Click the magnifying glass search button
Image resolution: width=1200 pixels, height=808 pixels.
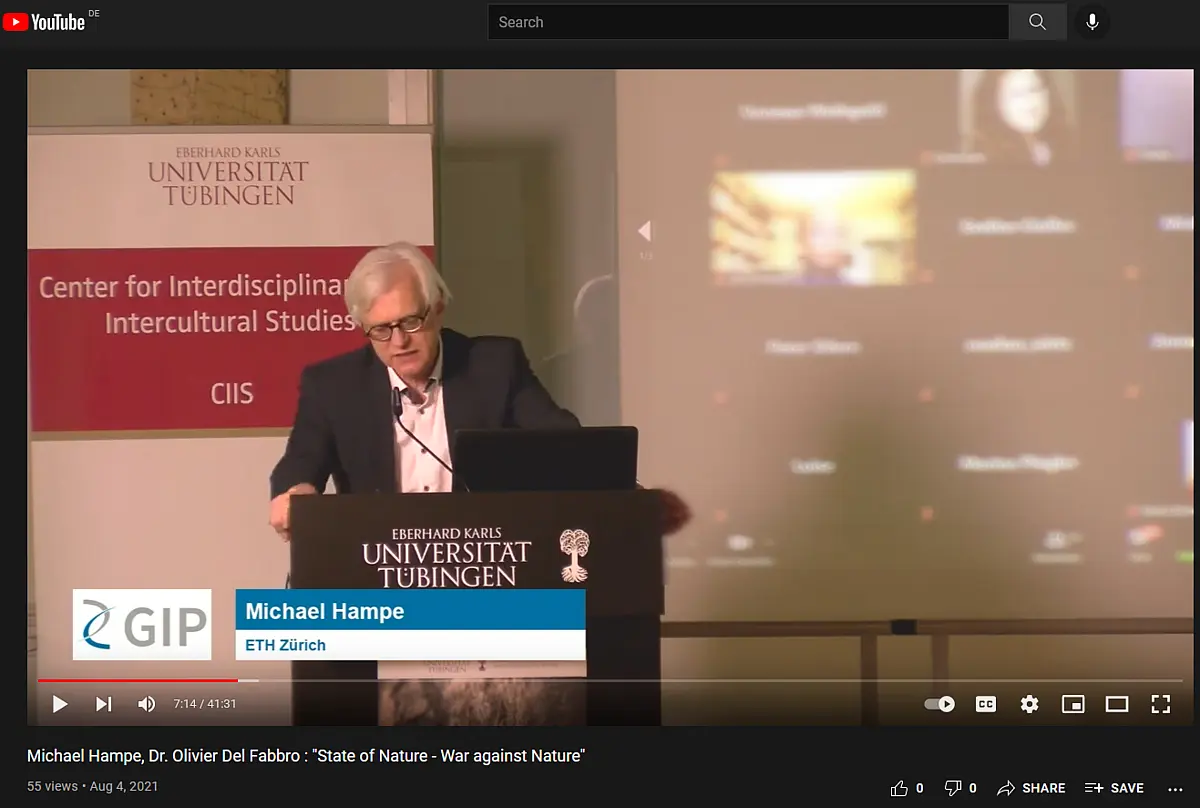click(x=1037, y=22)
